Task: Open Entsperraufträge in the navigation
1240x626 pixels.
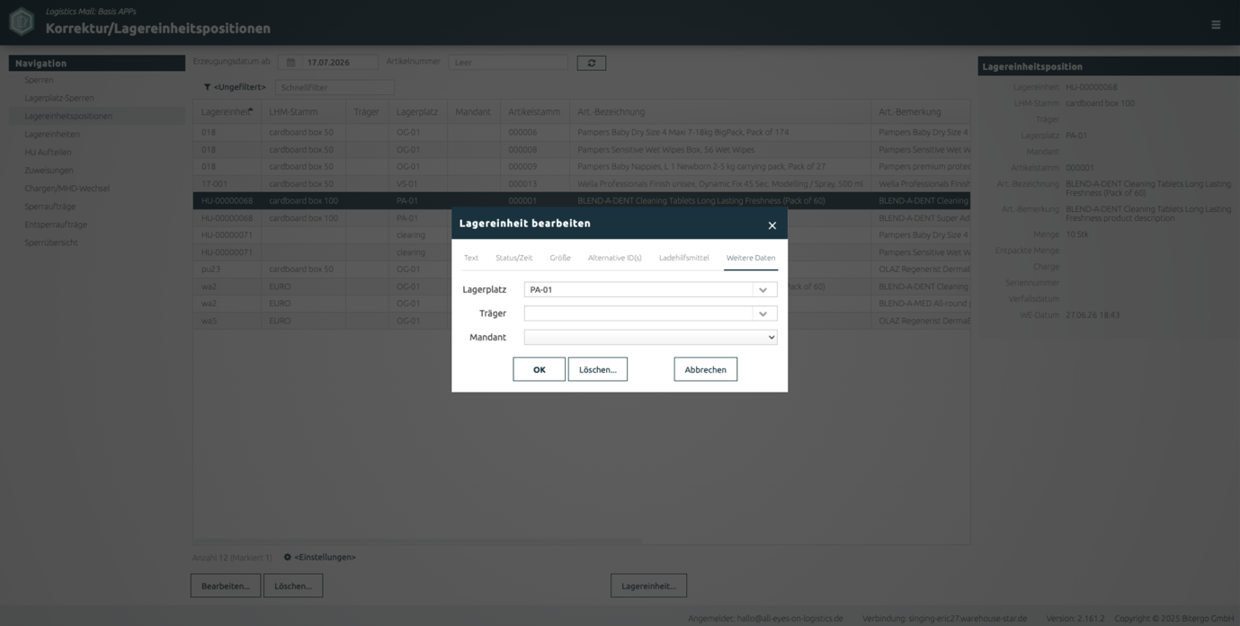Action: (x=56, y=224)
